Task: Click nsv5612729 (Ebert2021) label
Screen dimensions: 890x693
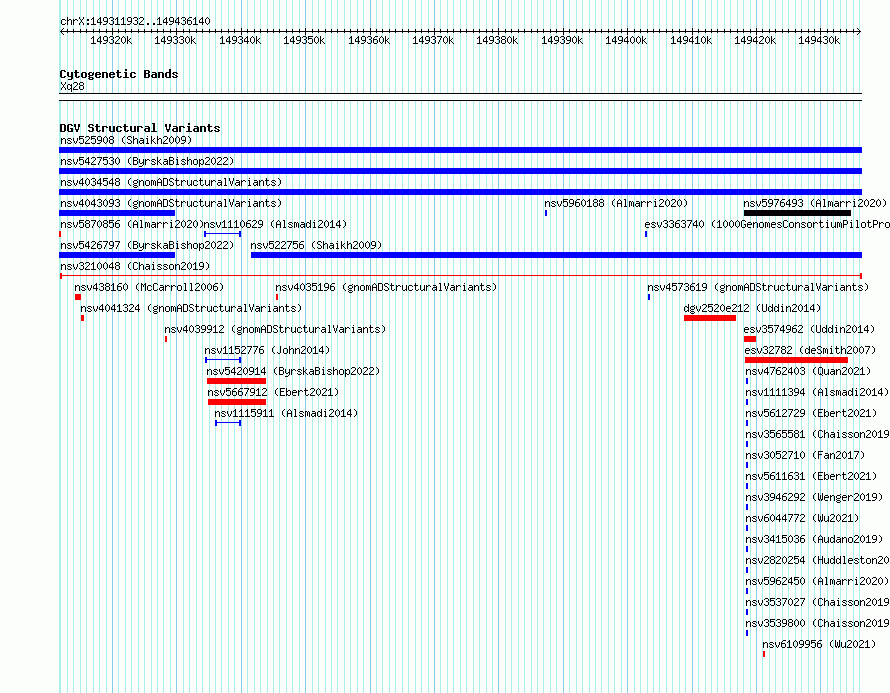Action: [x=811, y=413]
